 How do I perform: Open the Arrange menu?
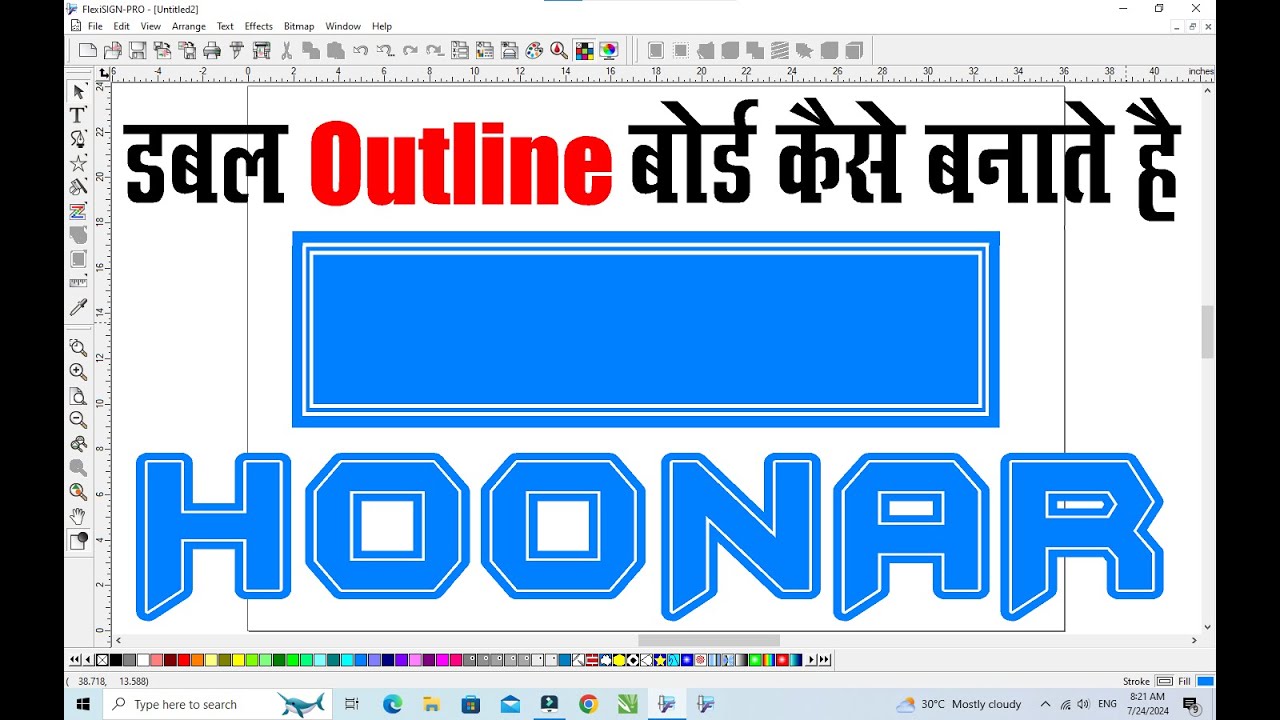click(x=188, y=26)
